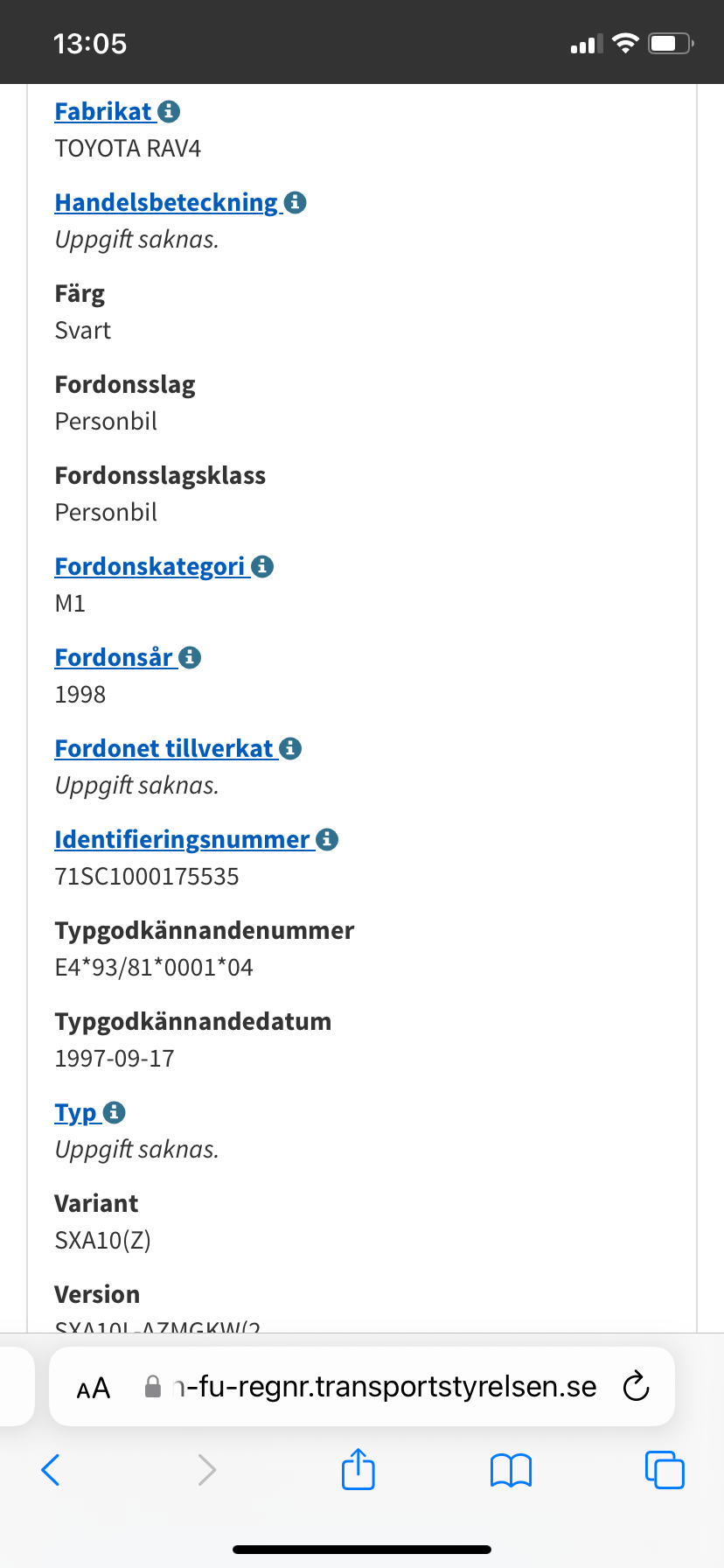Screen dimensions: 724x1568
Task: Open the Handelsbeteckning link
Action: pyautogui.click(x=166, y=203)
